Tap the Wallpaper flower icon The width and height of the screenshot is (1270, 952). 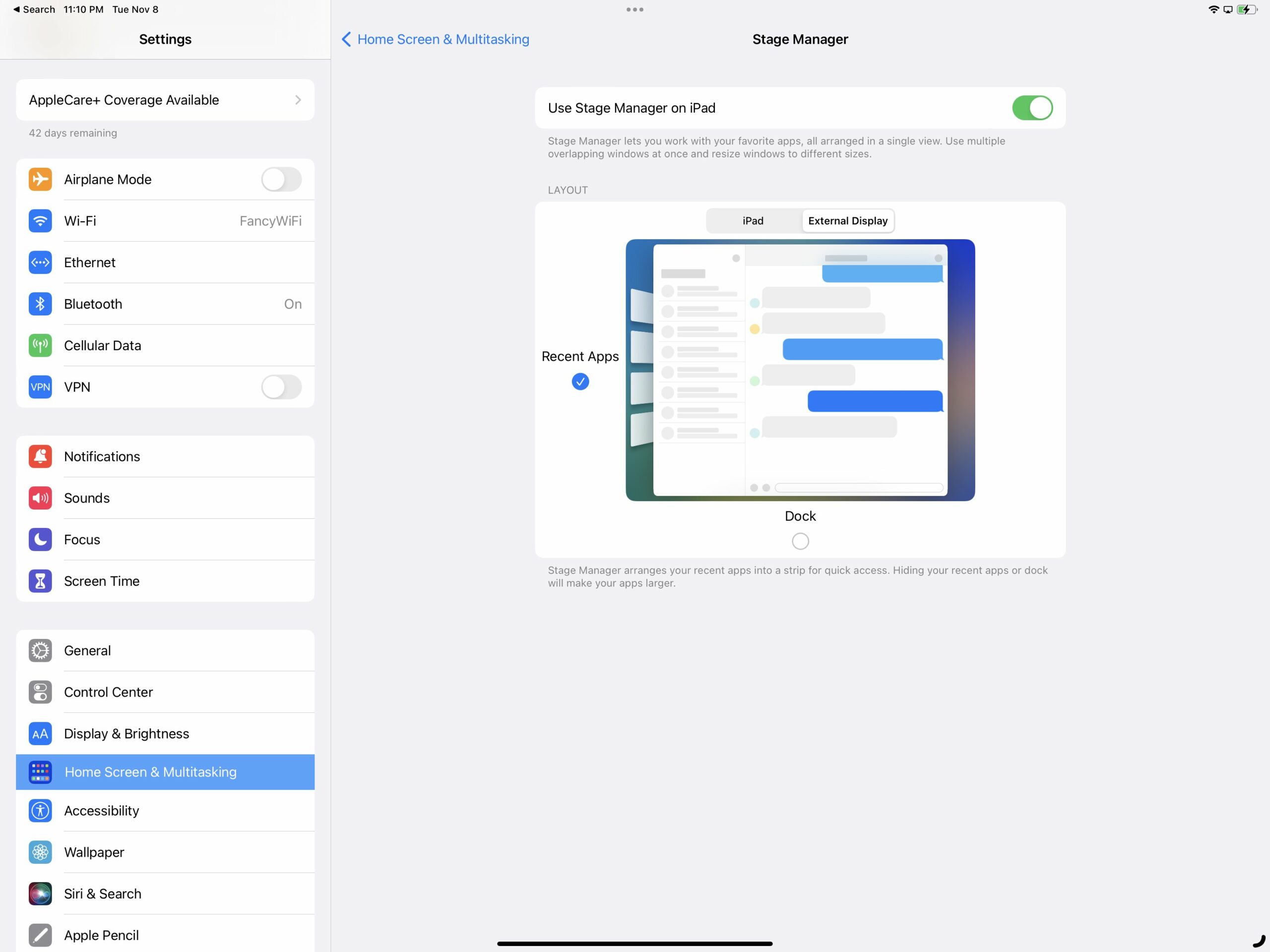click(40, 852)
